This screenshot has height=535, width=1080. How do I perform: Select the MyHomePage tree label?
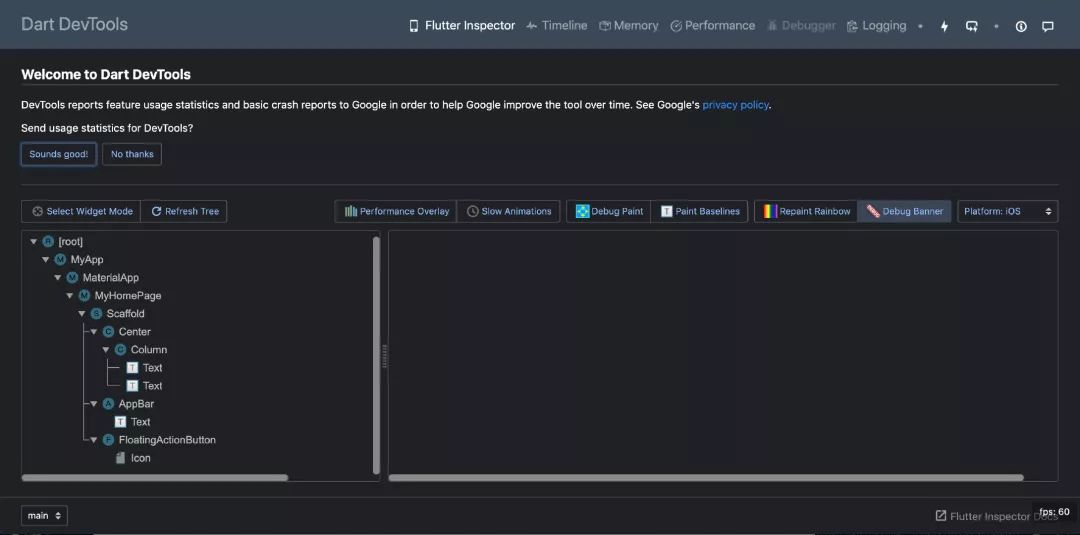coord(128,295)
